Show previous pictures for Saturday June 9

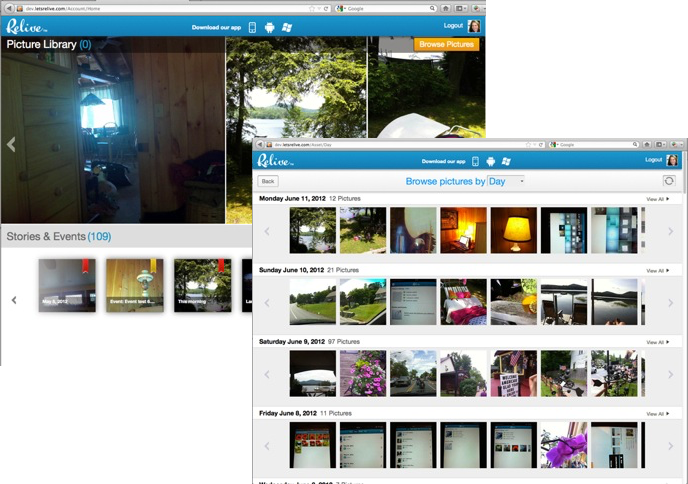267,374
